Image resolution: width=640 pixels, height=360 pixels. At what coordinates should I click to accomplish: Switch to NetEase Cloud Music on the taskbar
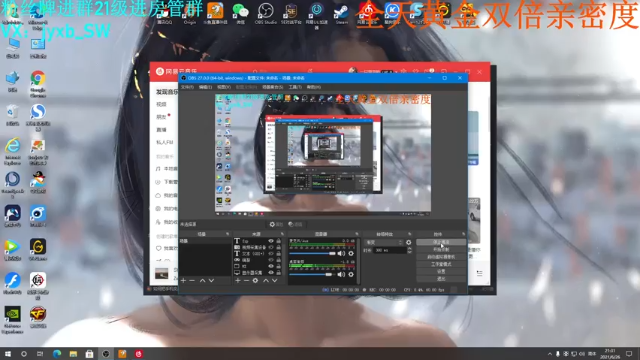pyautogui.click(x=138, y=353)
